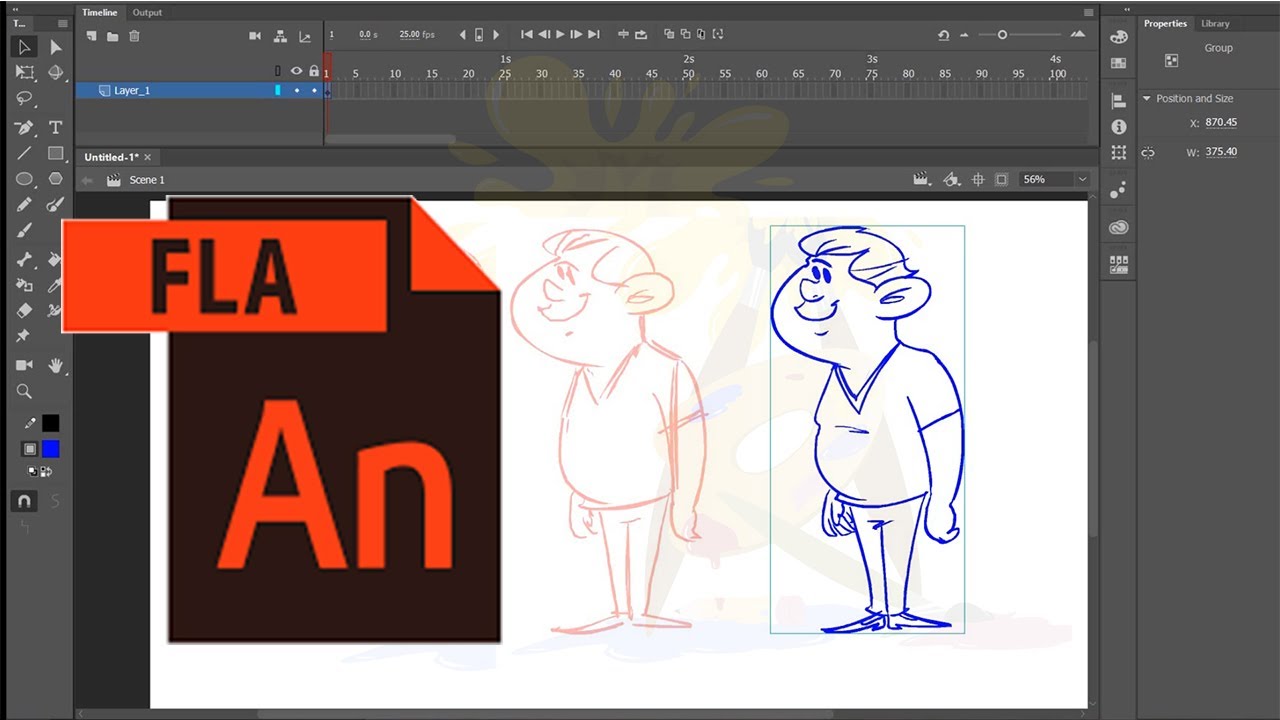Open the Timeline panel options menu
The width and height of the screenshot is (1280, 720).
(x=1088, y=13)
